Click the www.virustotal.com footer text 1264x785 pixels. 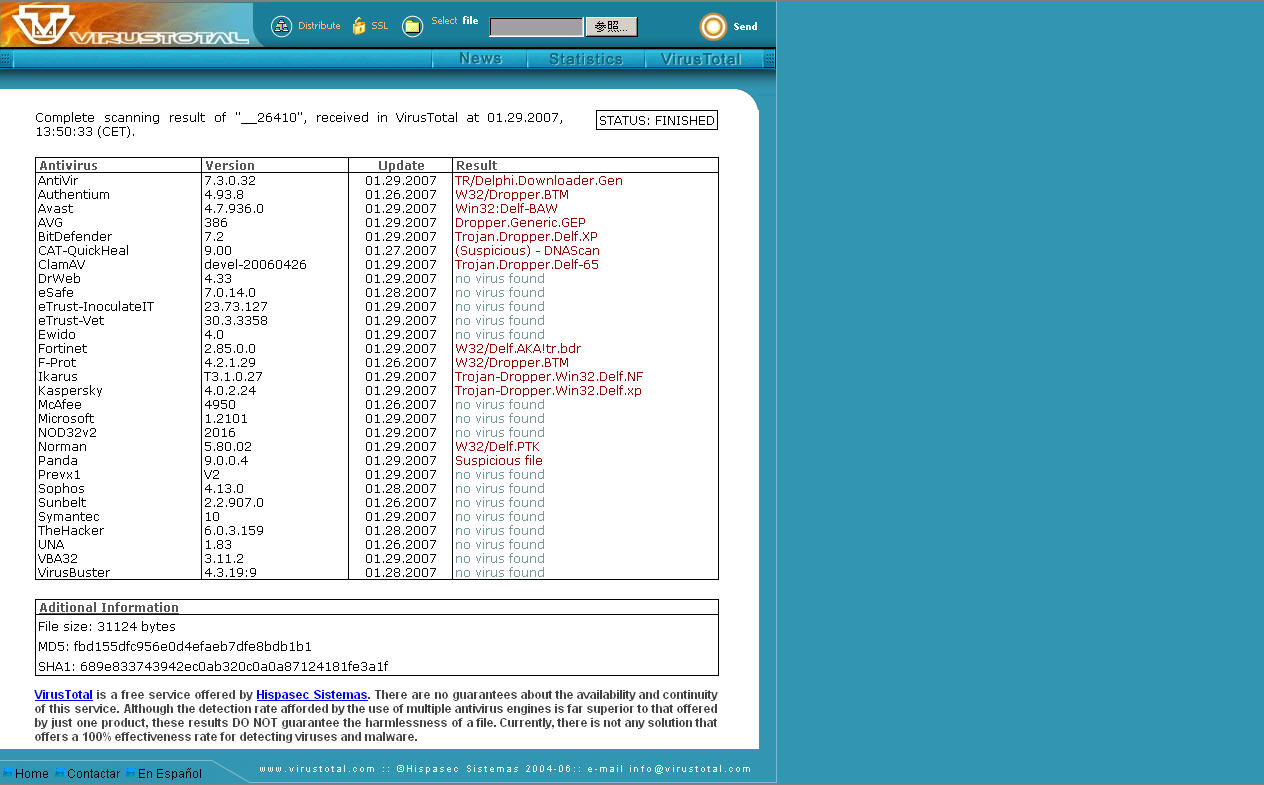pyautogui.click(x=316, y=769)
